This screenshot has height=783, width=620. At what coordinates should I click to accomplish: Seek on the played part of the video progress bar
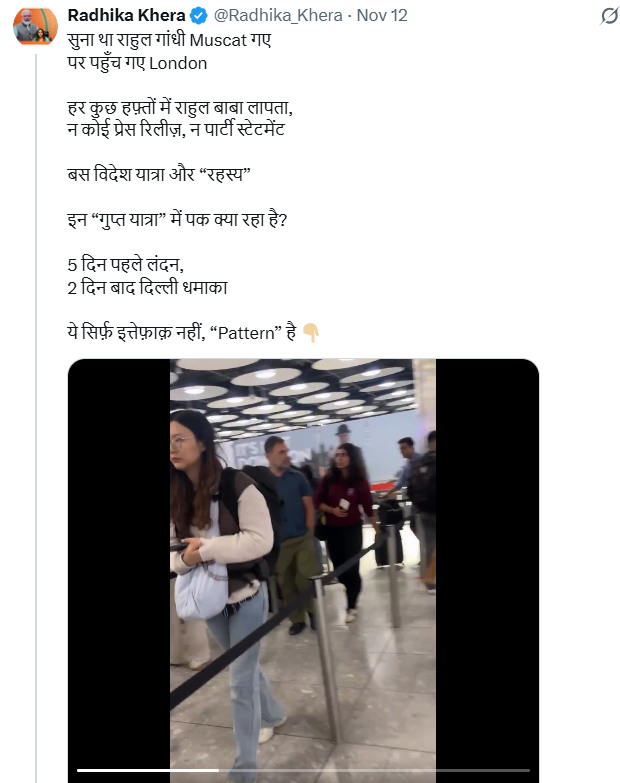click(148, 770)
